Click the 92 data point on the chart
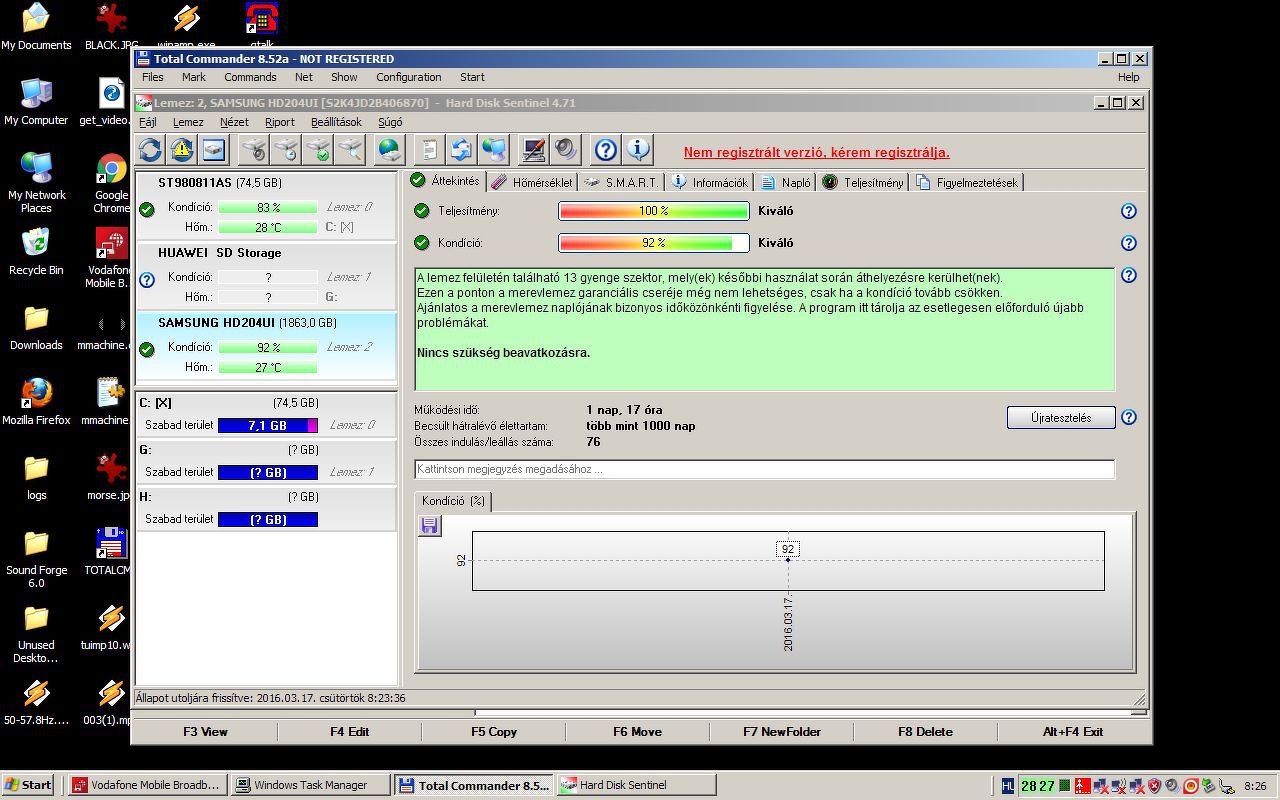Viewport: 1280px width, 800px height. tap(788, 559)
